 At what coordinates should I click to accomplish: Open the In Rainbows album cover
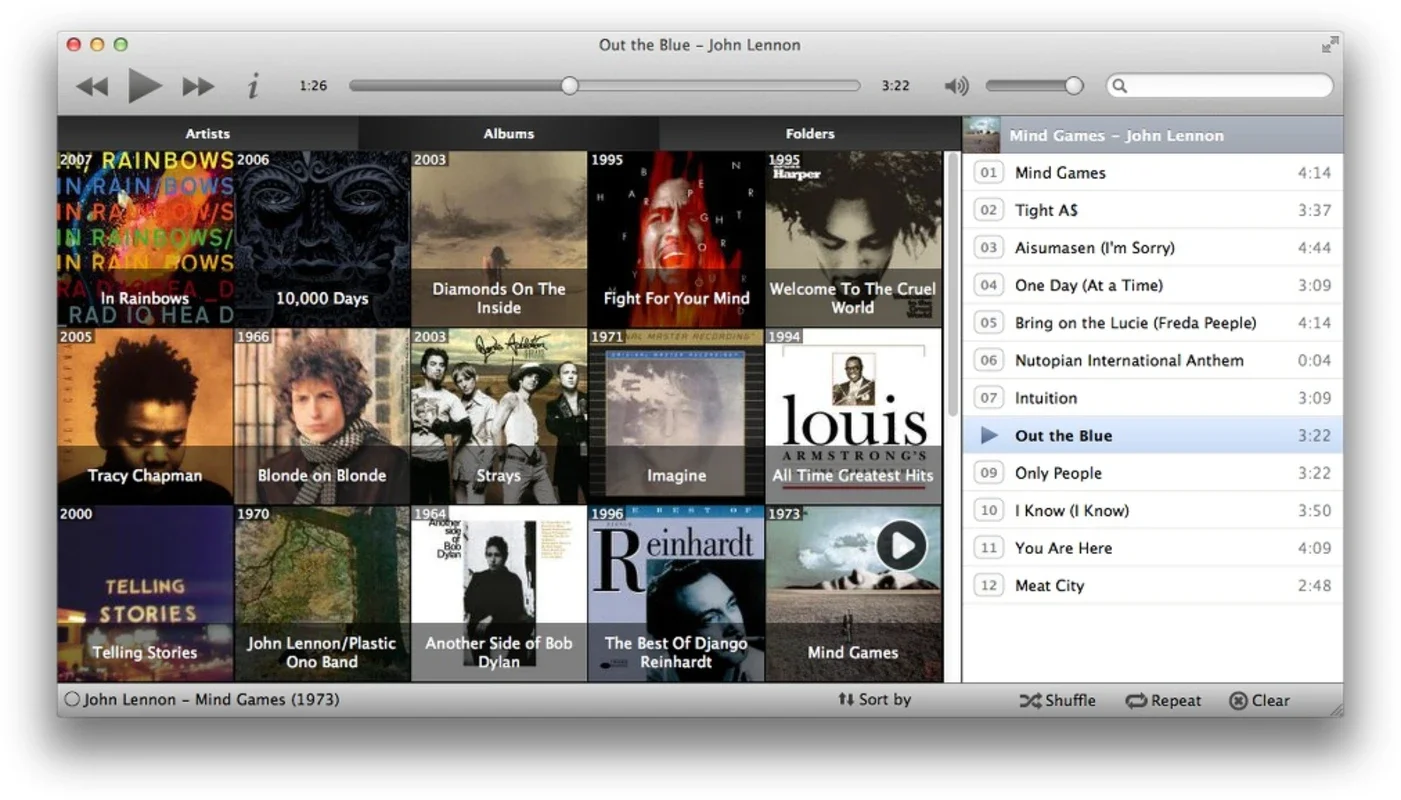(x=145, y=239)
